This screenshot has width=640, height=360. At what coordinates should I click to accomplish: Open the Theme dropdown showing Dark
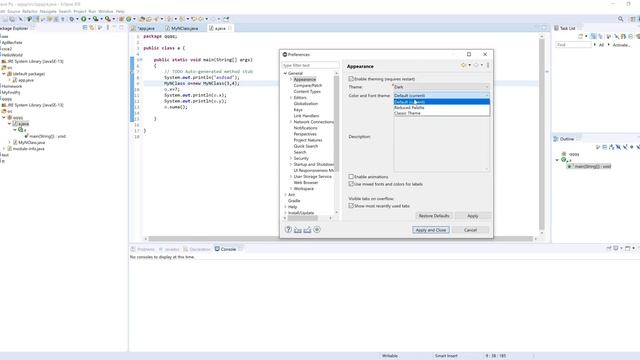pos(441,87)
